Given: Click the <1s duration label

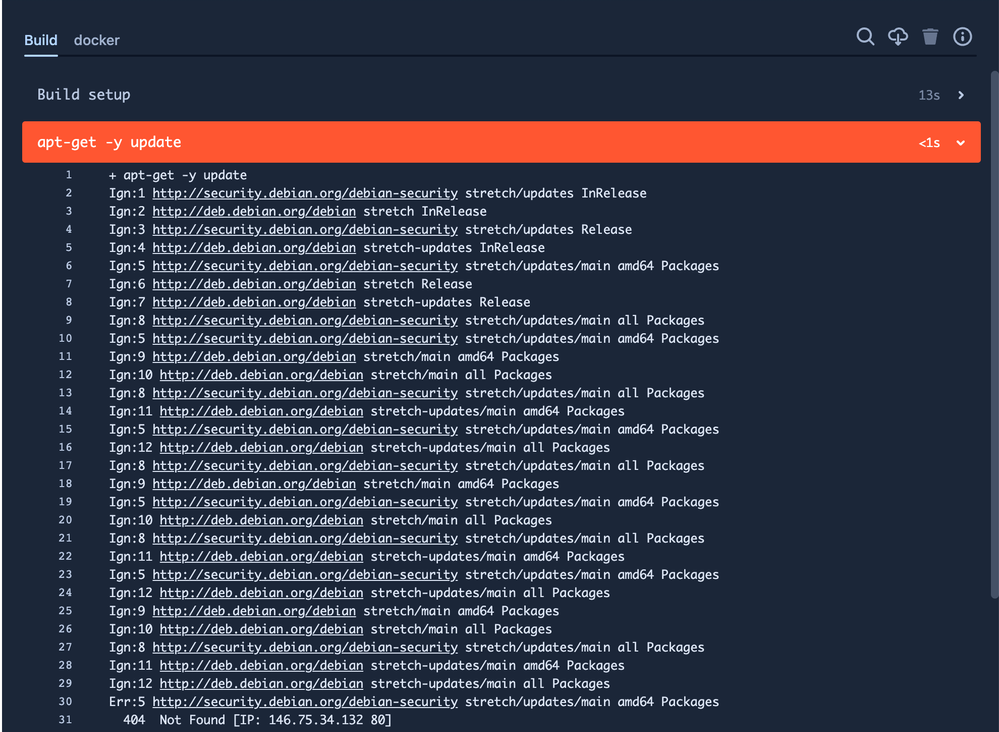Looking at the screenshot, I should tap(929, 143).
